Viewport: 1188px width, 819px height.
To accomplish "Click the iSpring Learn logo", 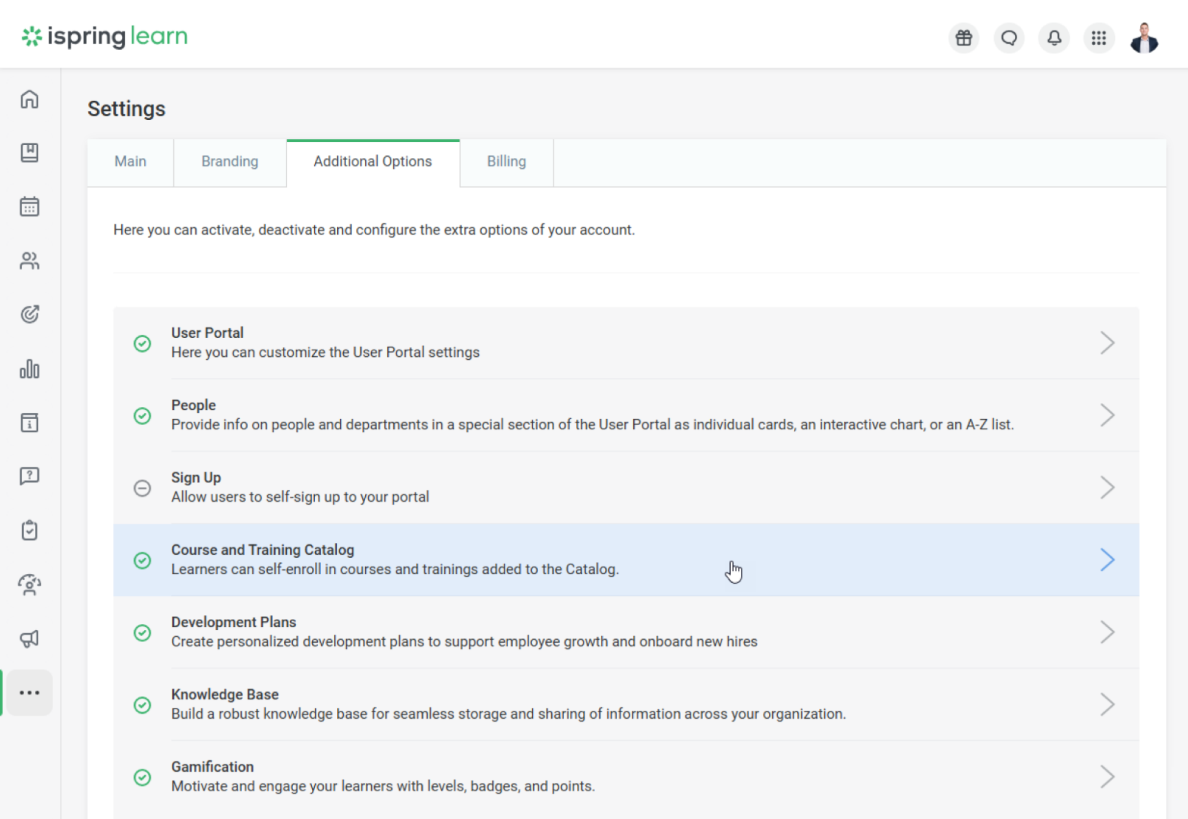I will coord(105,38).
